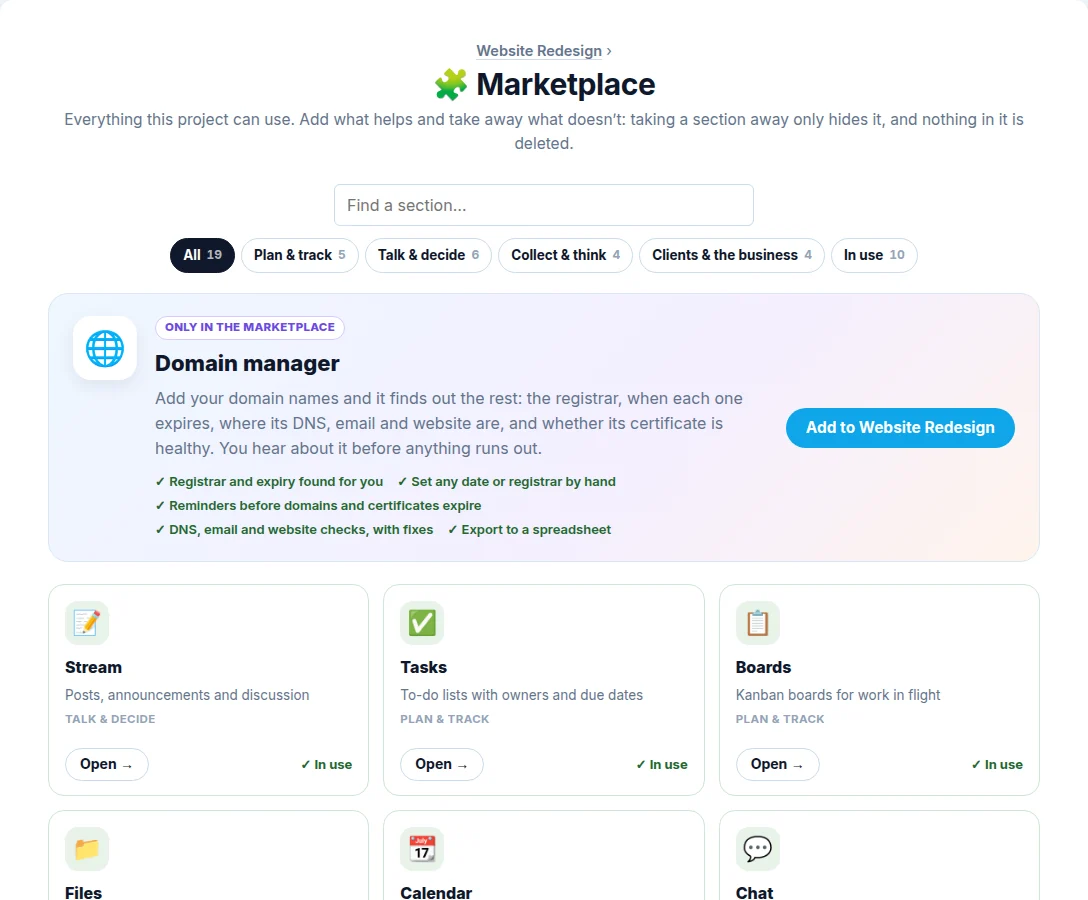Click 'Export to a spreadsheet' feature
This screenshot has height=900, width=1088.
(x=529, y=530)
